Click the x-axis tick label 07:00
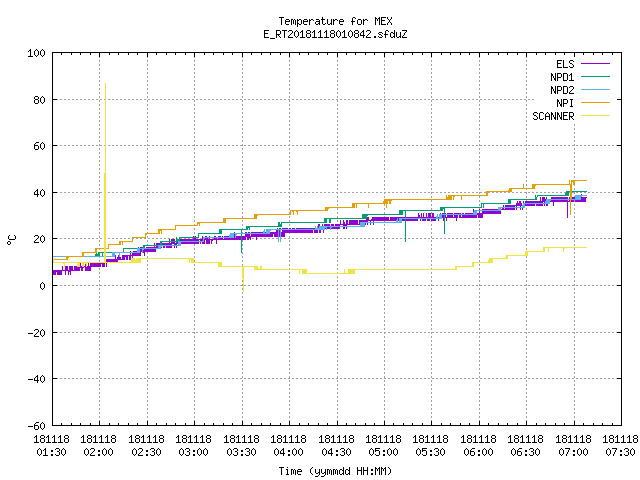Screen dimensions: 640x480 pyautogui.click(x=573, y=452)
